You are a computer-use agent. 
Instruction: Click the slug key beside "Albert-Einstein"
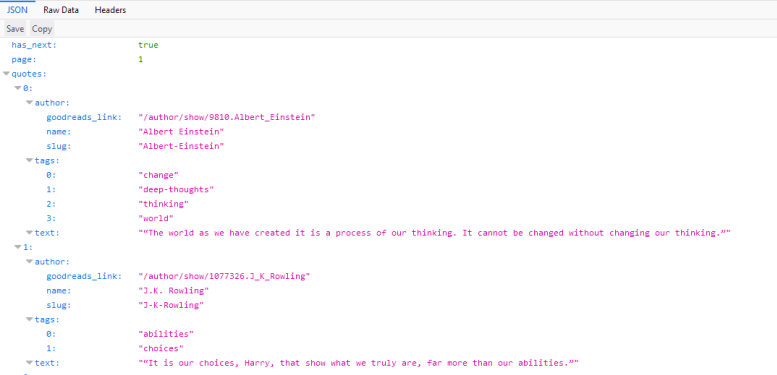coord(59,146)
